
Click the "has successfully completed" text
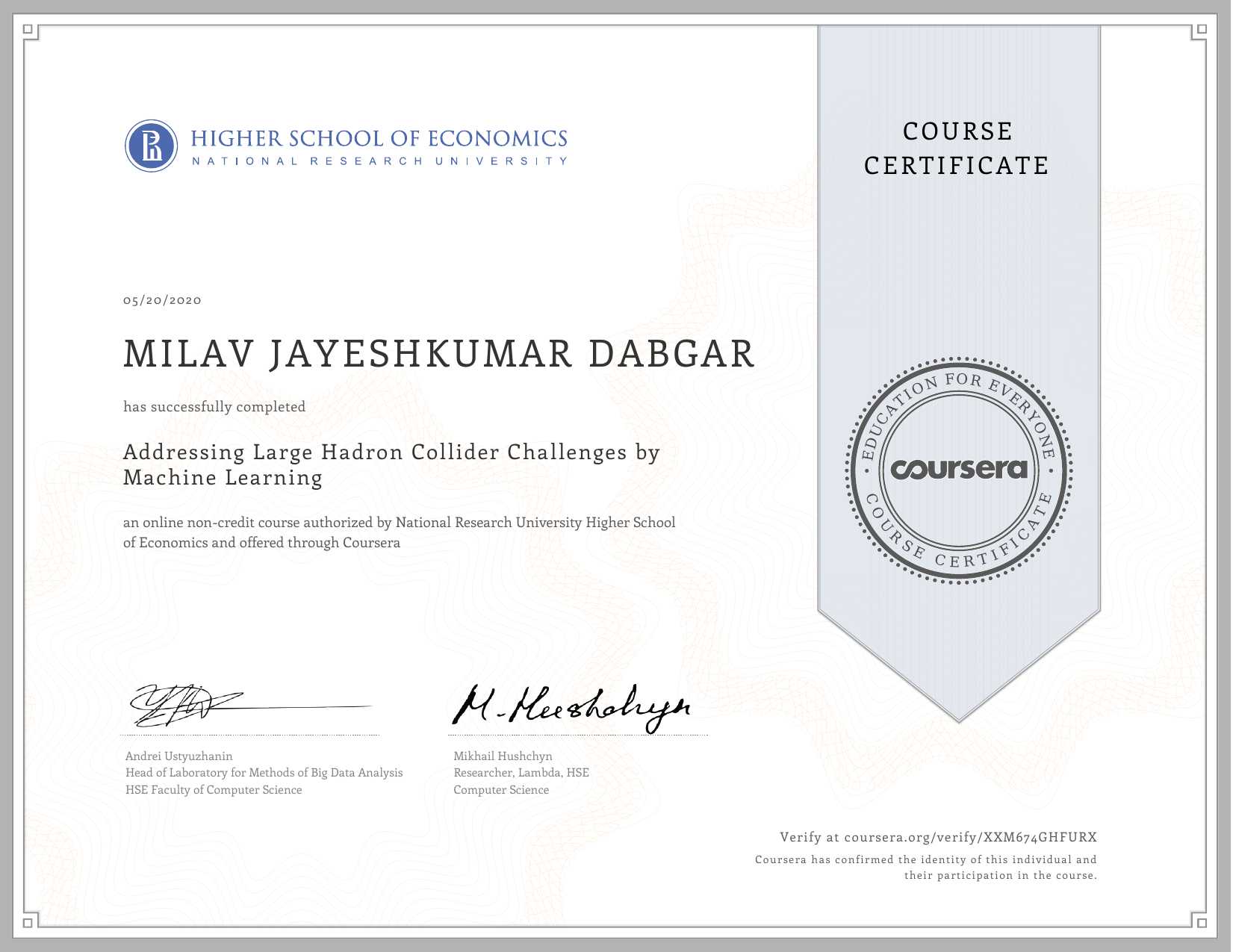tap(214, 407)
